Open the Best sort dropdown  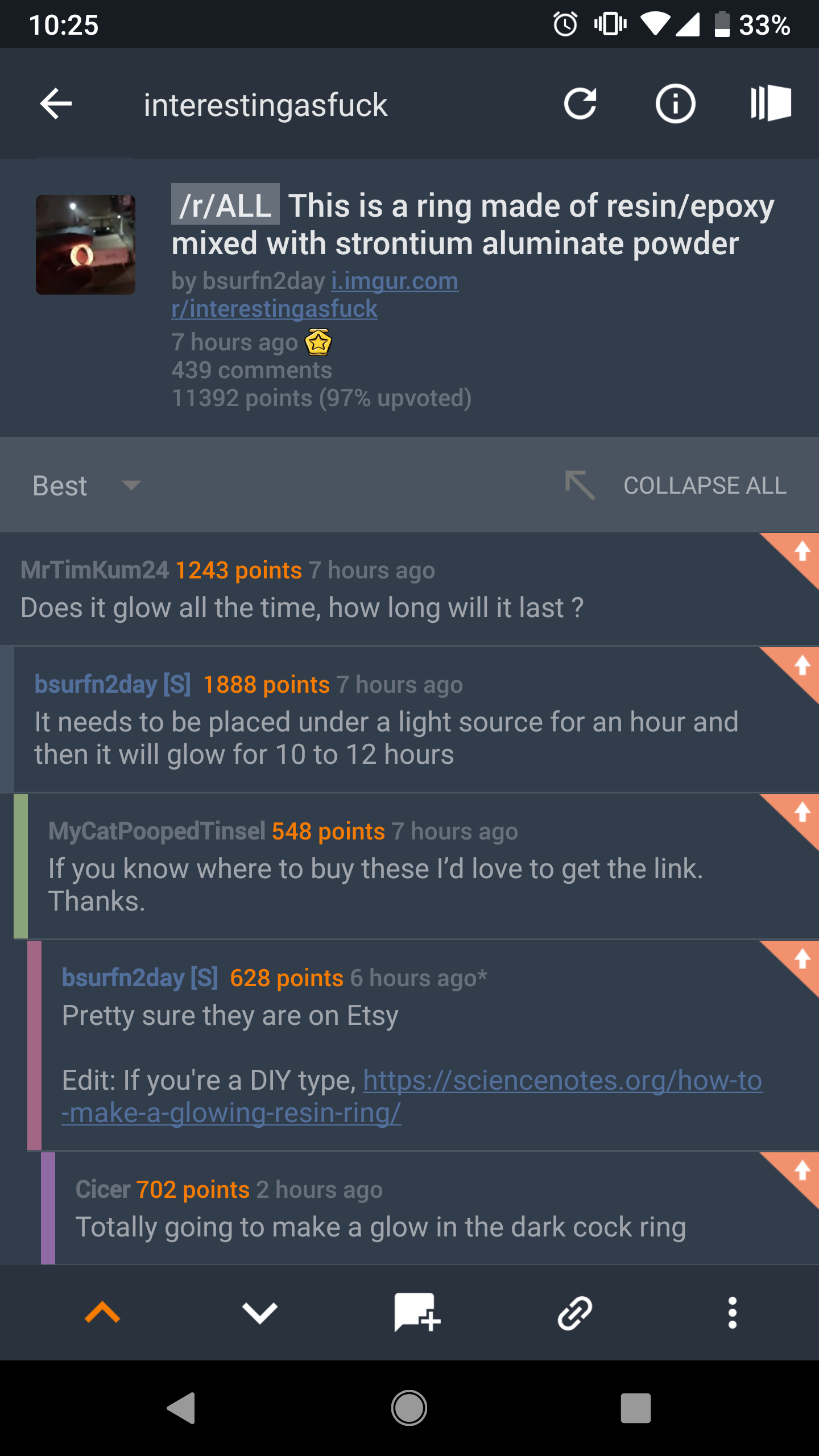(x=86, y=486)
